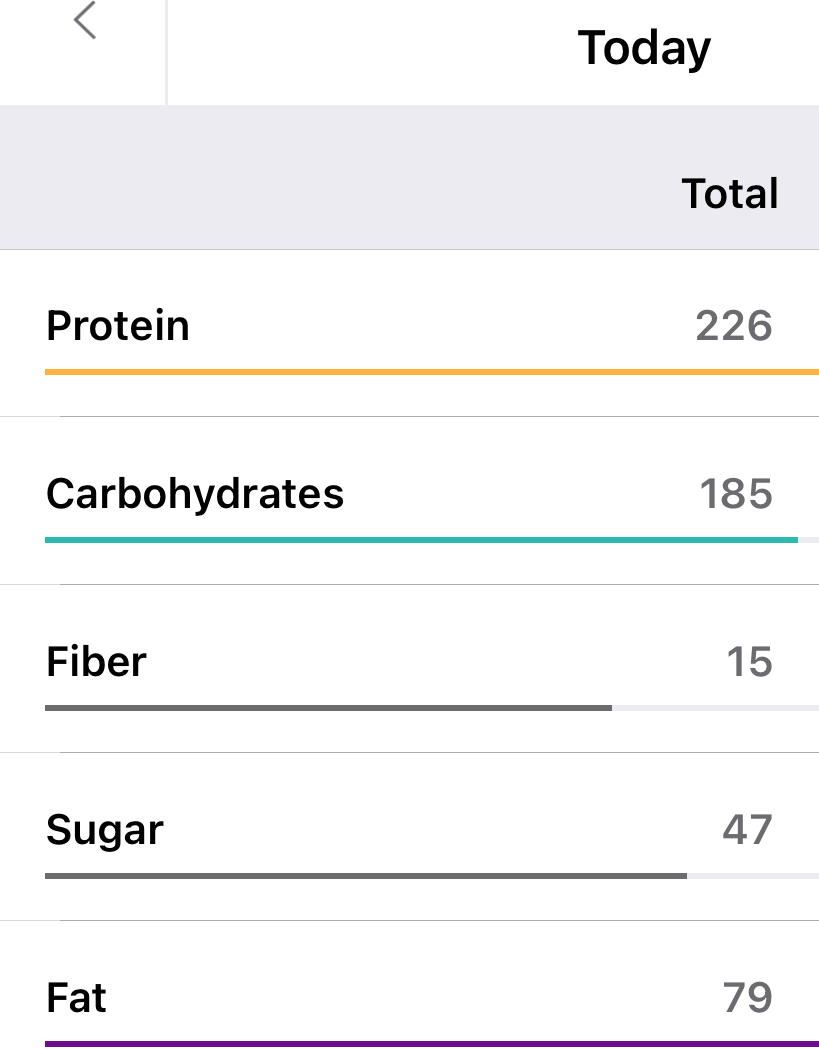The width and height of the screenshot is (819, 1049).
Task: Click the unfilled remainder of Fiber bar
Action: tap(715, 708)
